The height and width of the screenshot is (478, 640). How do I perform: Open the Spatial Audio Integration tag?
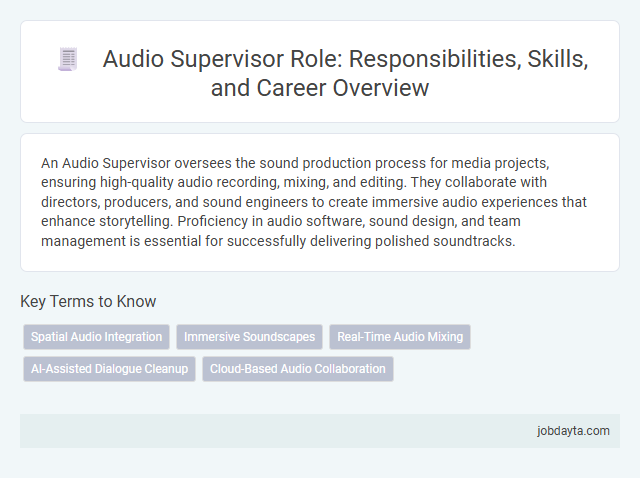(x=96, y=337)
